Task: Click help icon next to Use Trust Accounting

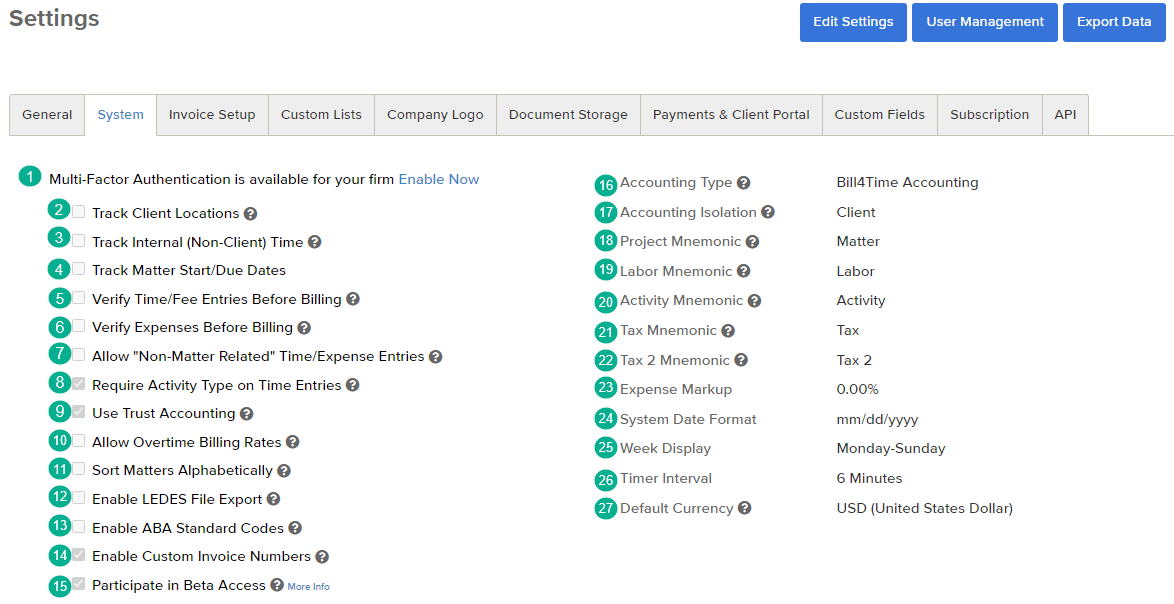Action: pyautogui.click(x=246, y=414)
